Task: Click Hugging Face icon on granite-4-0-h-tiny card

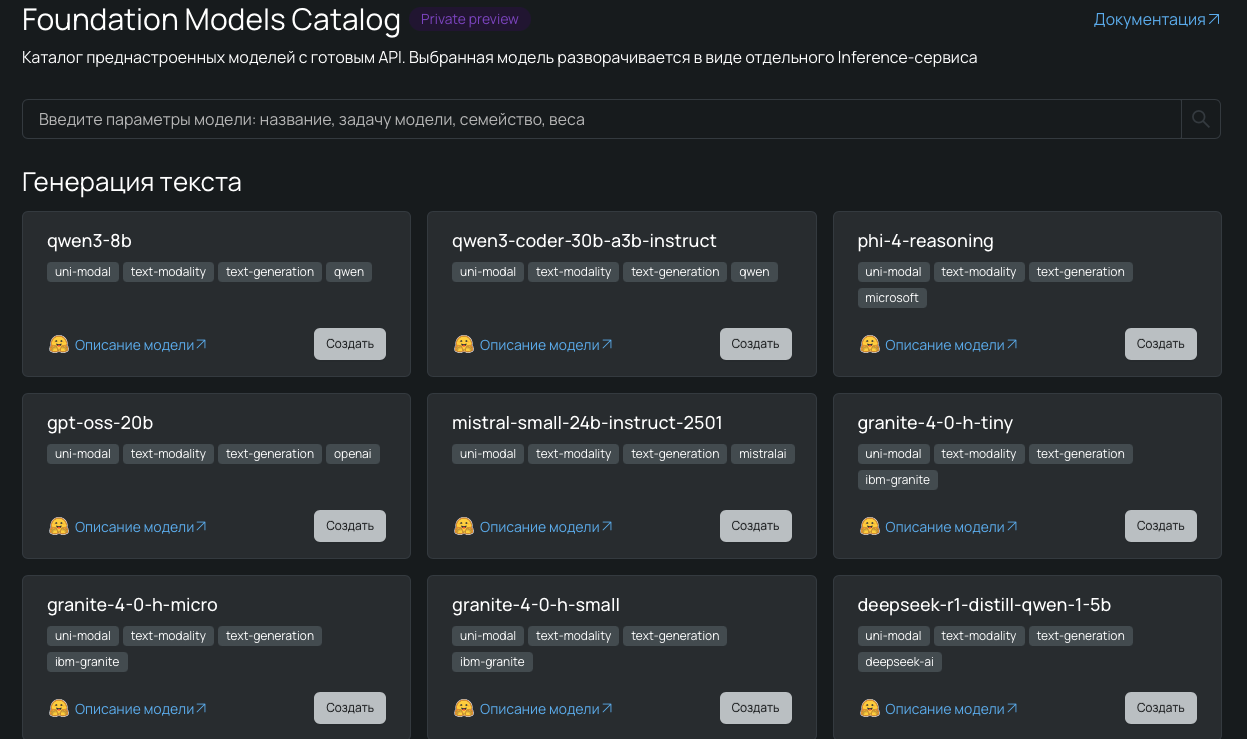Action: point(870,527)
